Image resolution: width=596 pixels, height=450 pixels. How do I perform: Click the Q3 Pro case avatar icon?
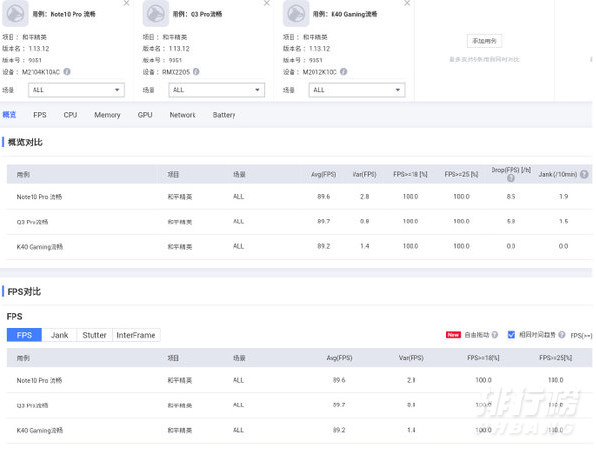(155, 13)
